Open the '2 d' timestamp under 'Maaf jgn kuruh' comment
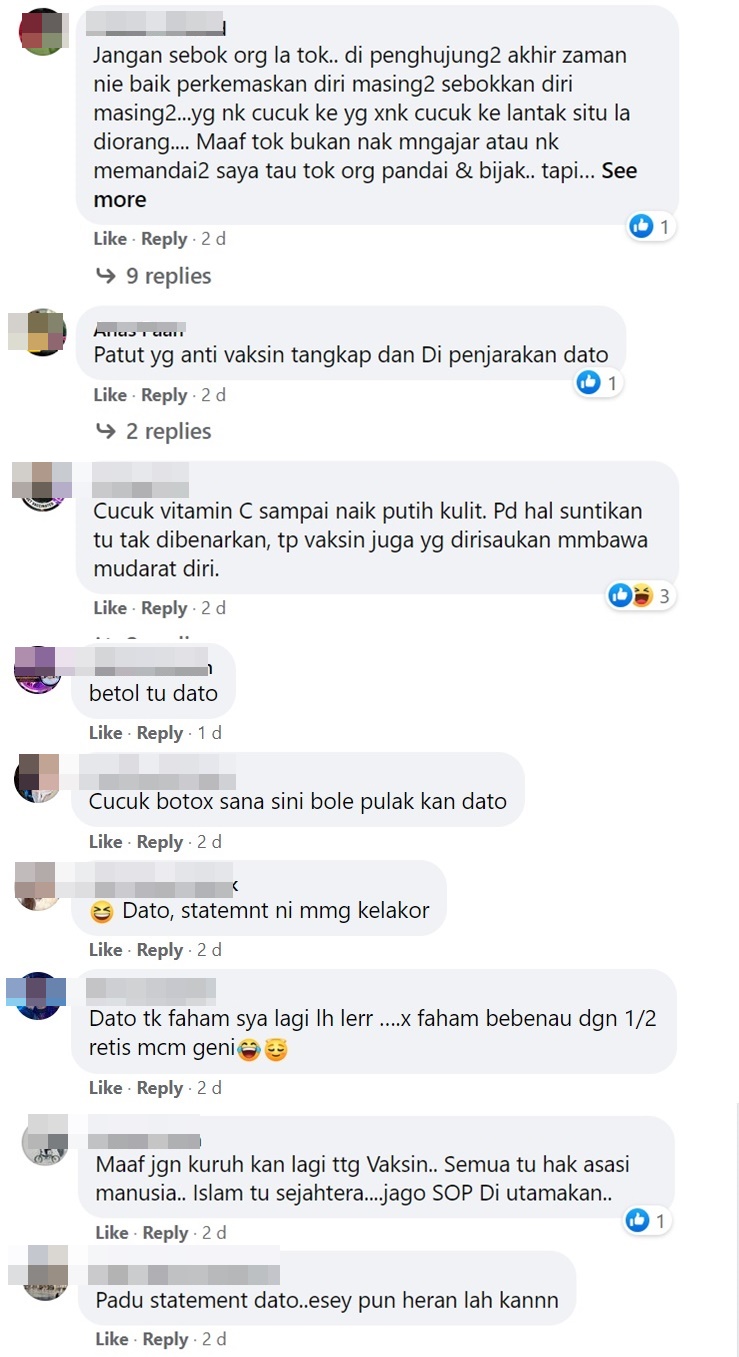Image resolution: width=739 pixels, height=1357 pixels. (x=214, y=1233)
